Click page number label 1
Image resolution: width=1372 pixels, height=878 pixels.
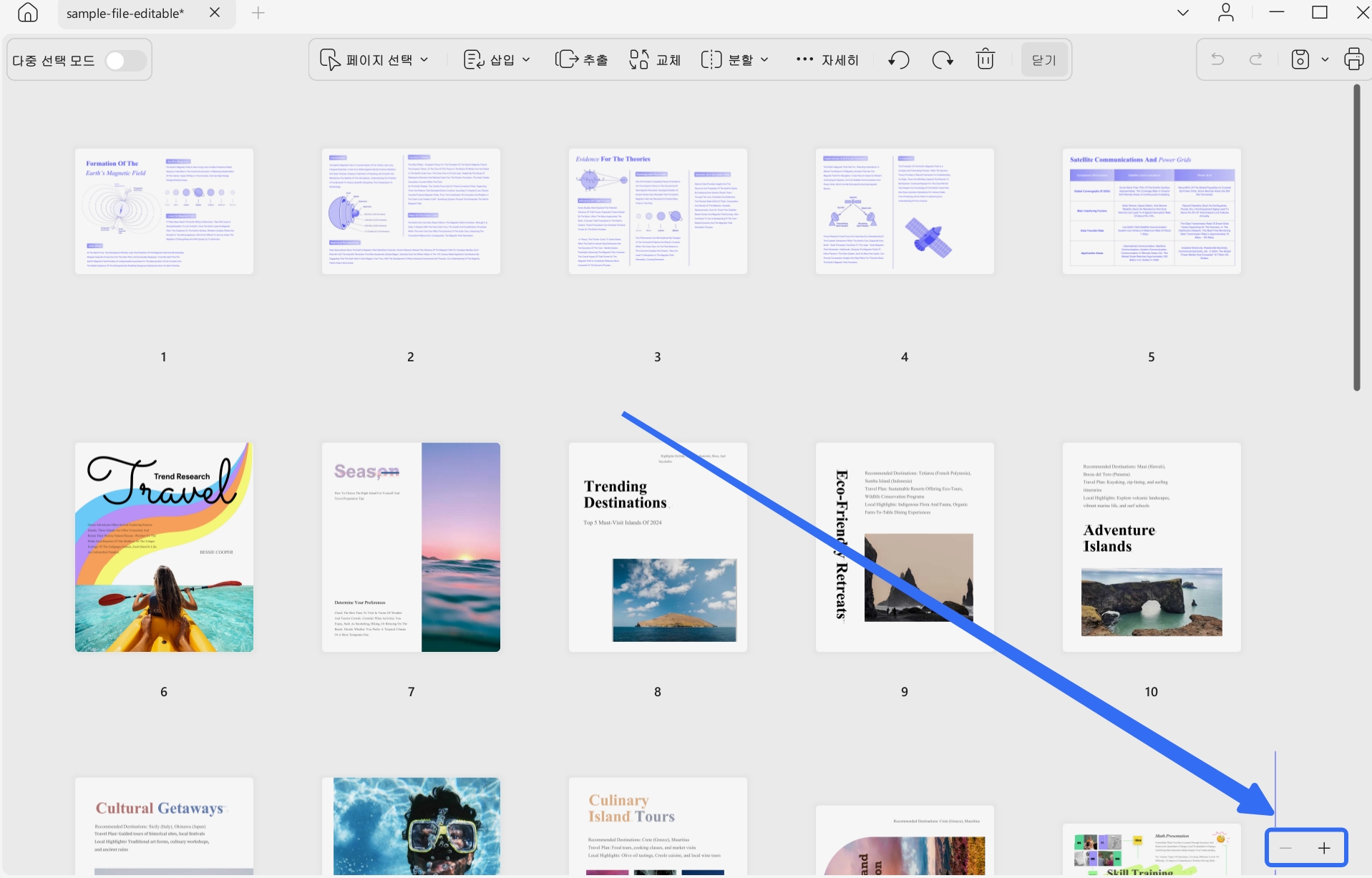(163, 356)
